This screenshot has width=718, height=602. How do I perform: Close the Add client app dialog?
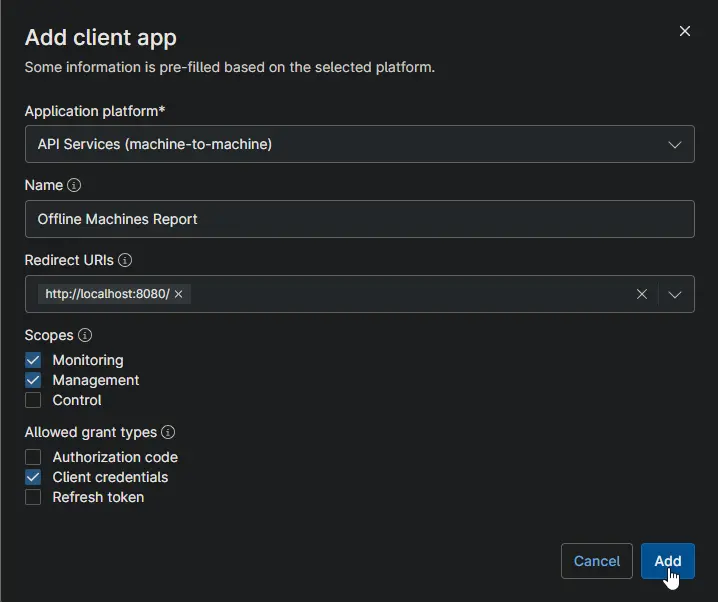tap(685, 31)
